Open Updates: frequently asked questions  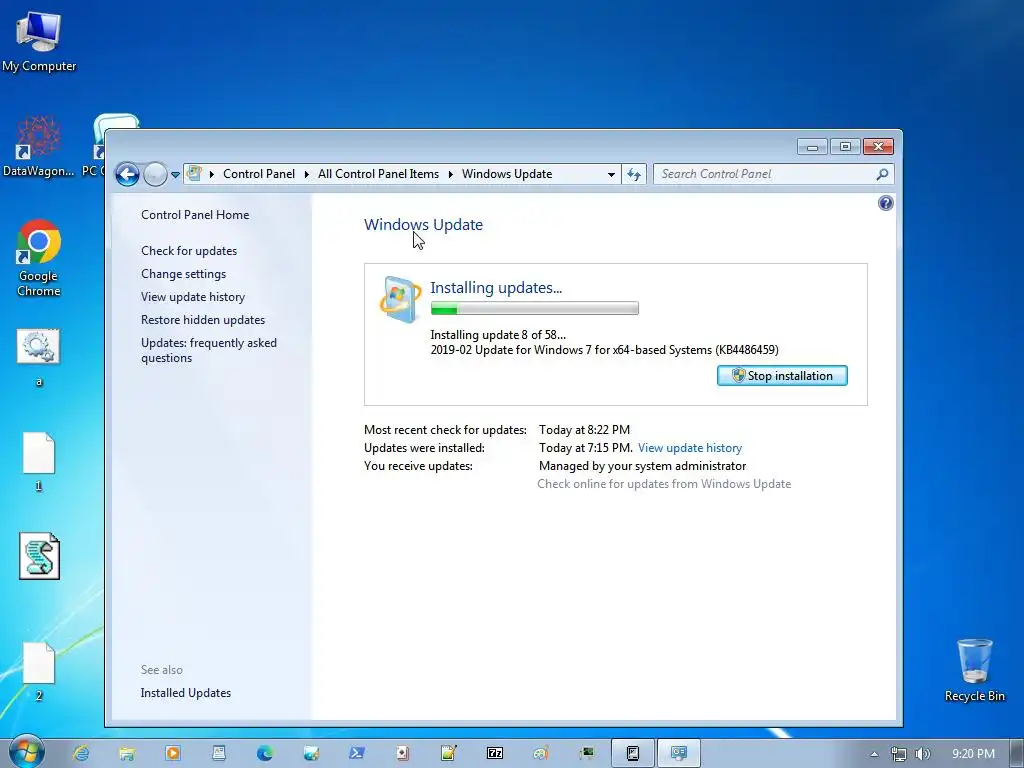tap(208, 350)
